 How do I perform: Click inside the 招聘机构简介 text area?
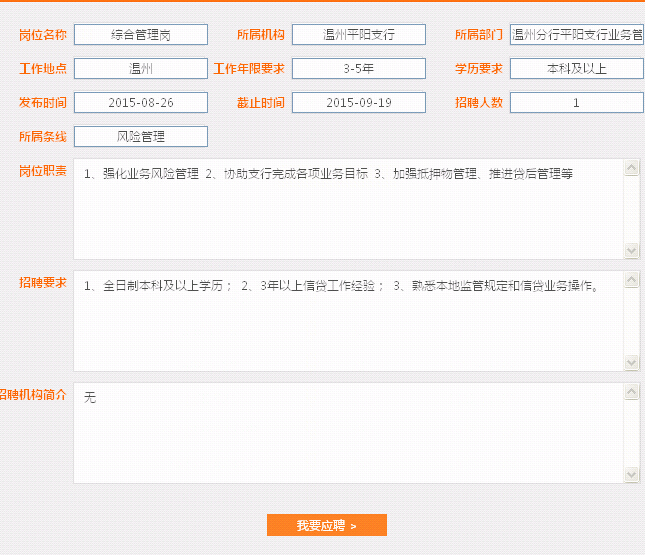(348, 433)
